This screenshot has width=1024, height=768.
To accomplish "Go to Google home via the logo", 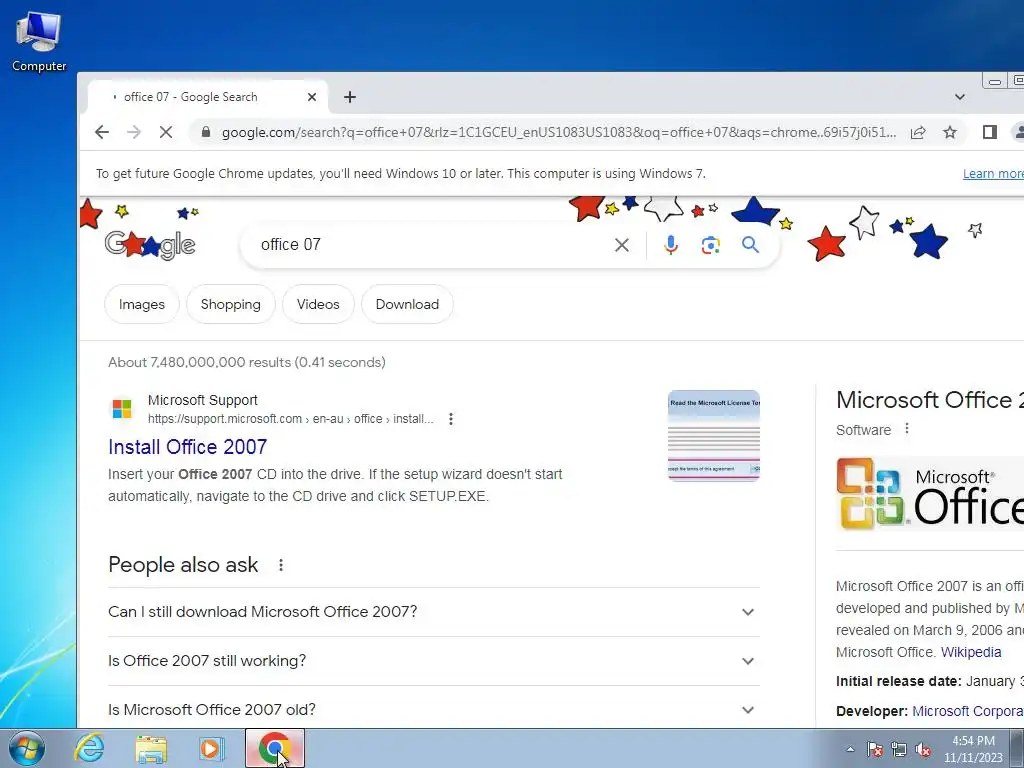I will [x=150, y=246].
